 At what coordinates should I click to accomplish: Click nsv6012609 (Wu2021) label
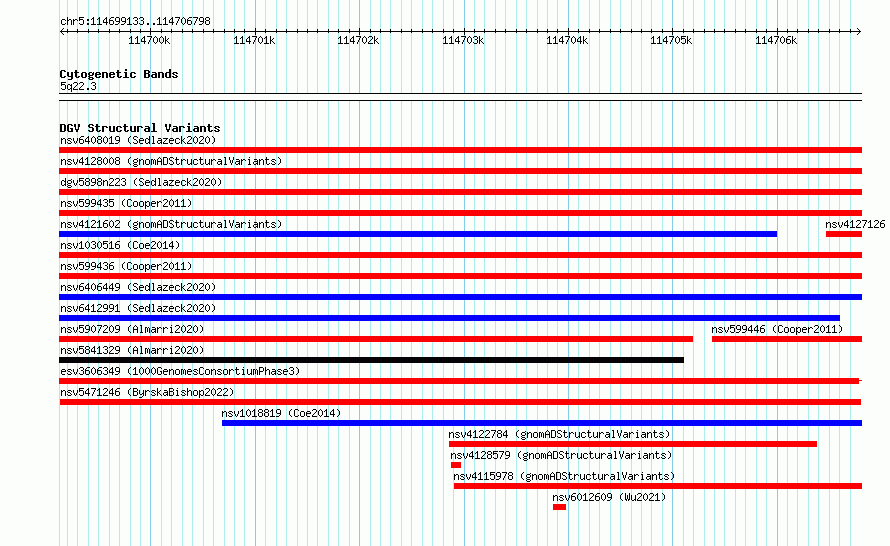(x=609, y=497)
